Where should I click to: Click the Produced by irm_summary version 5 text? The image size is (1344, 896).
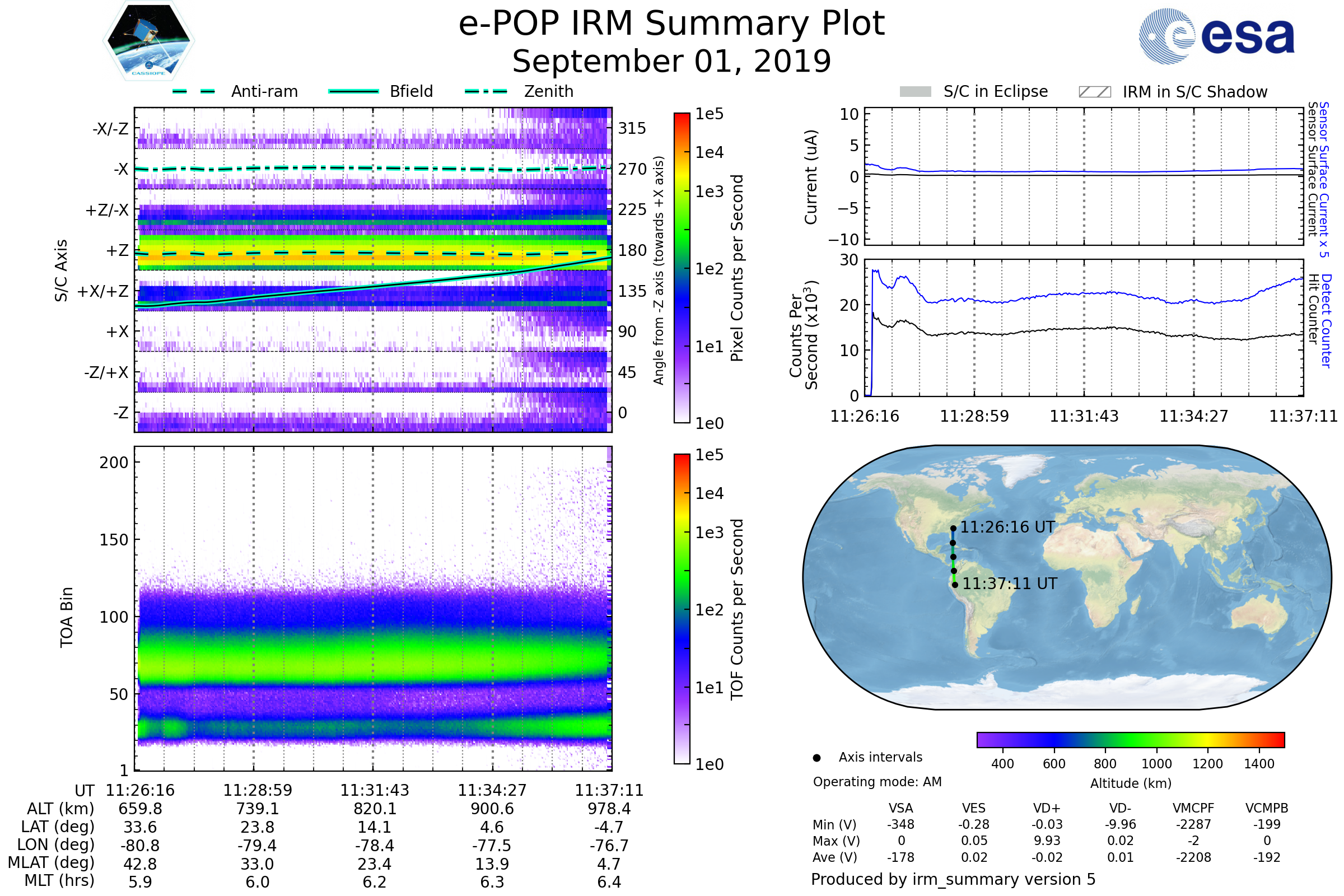point(953,879)
